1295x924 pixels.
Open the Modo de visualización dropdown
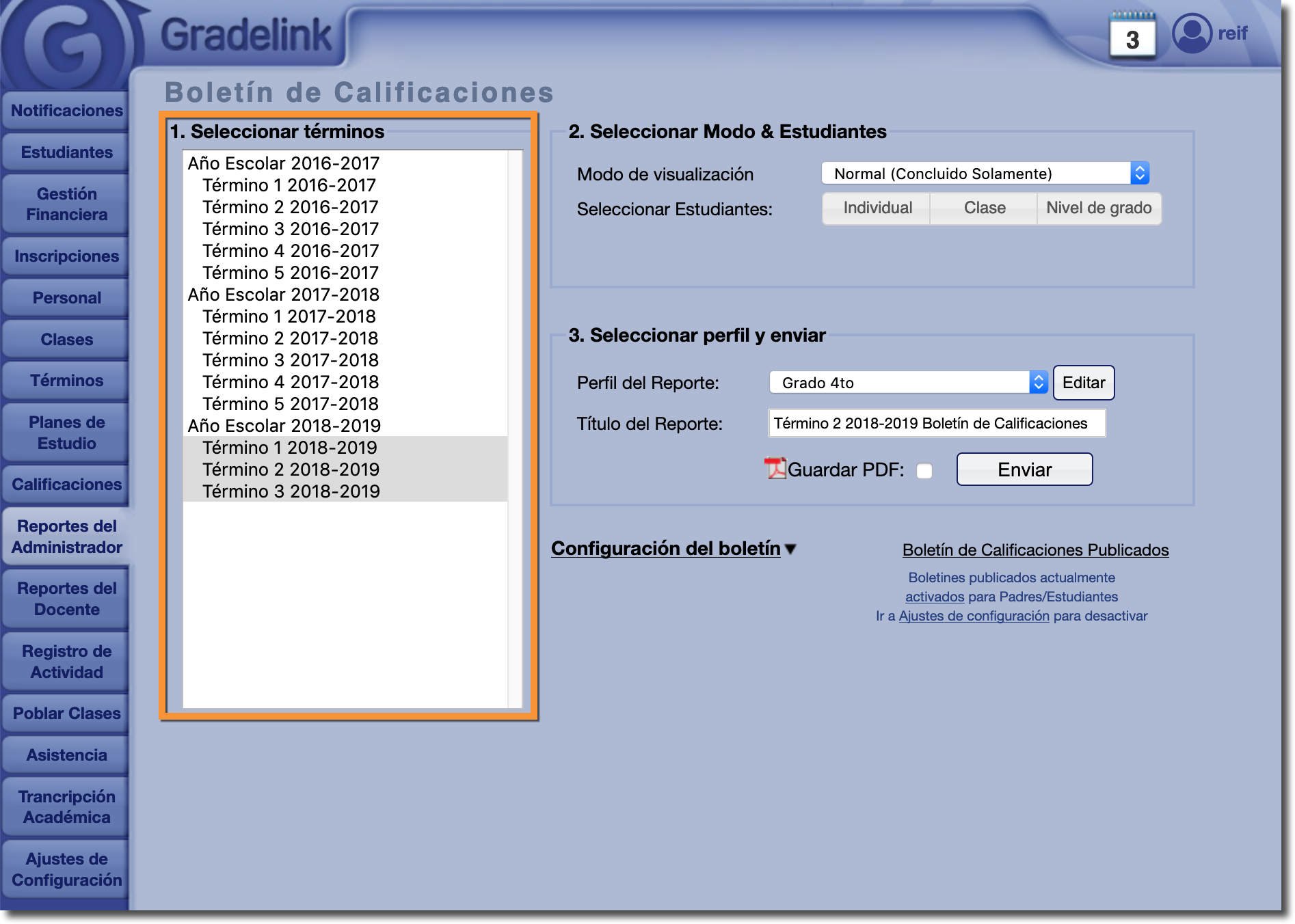point(985,174)
